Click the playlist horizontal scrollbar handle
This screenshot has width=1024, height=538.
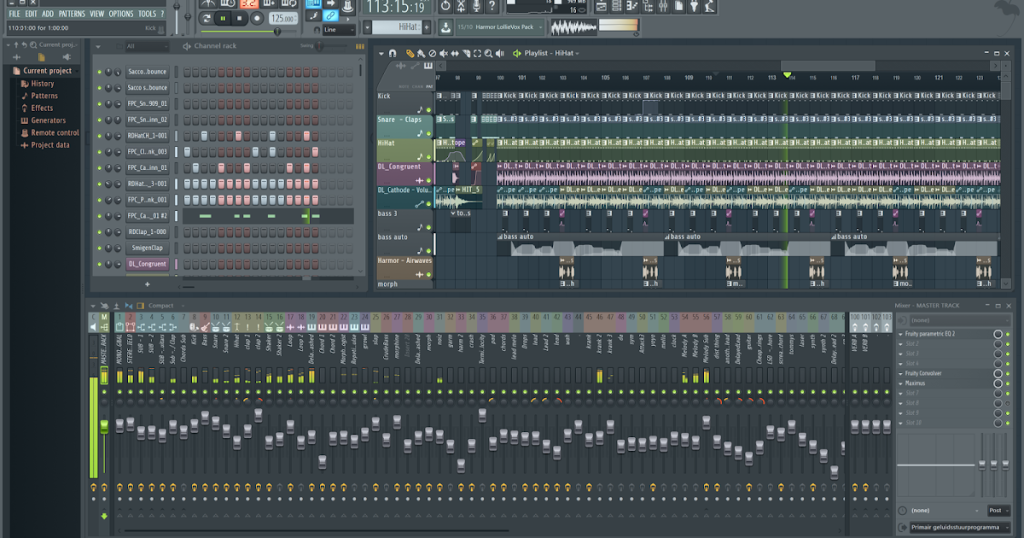click(x=828, y=65)
